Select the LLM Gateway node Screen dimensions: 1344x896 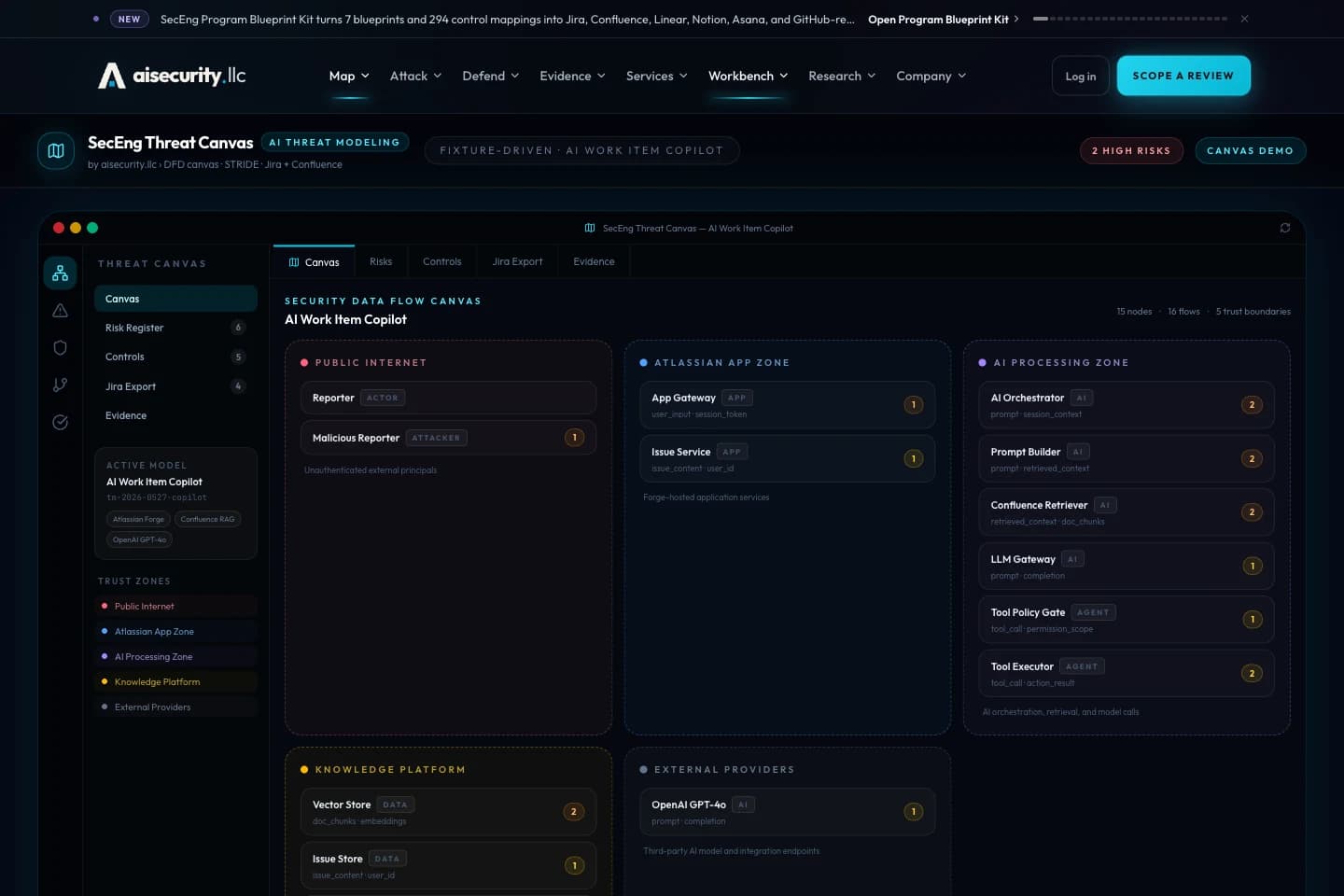point(1127,566)
